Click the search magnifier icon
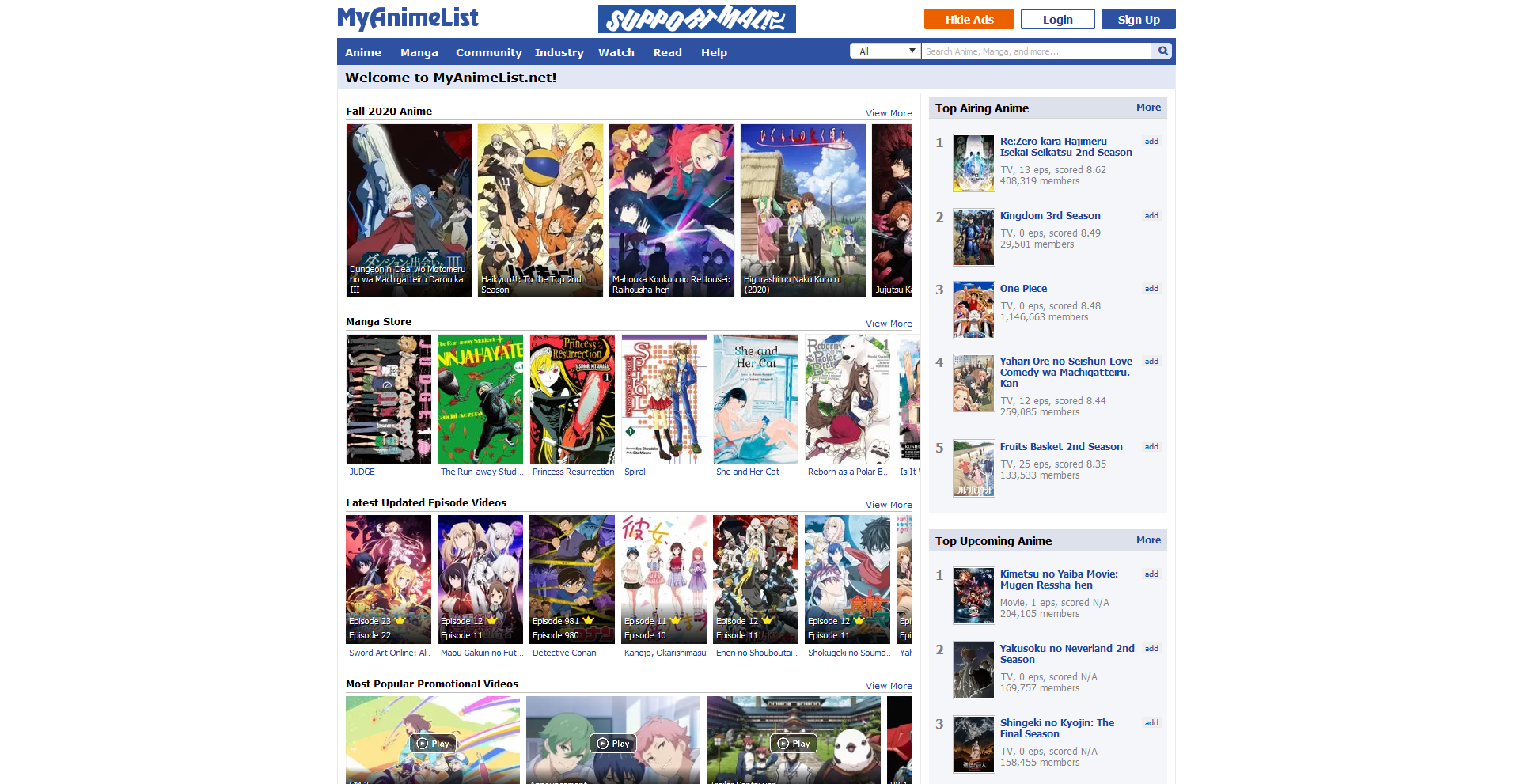 point(1162,51)
